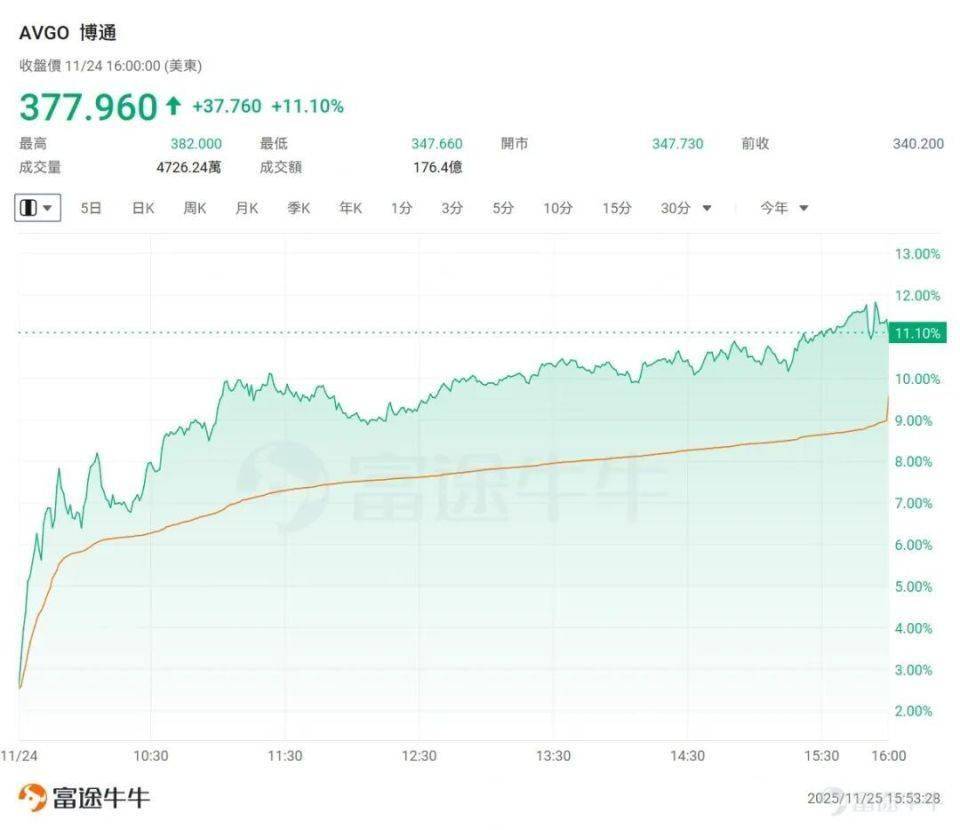The height and width of the screenshot is (830, 960).
Task: Choose the 1分 interval
Action: point(401,208)
